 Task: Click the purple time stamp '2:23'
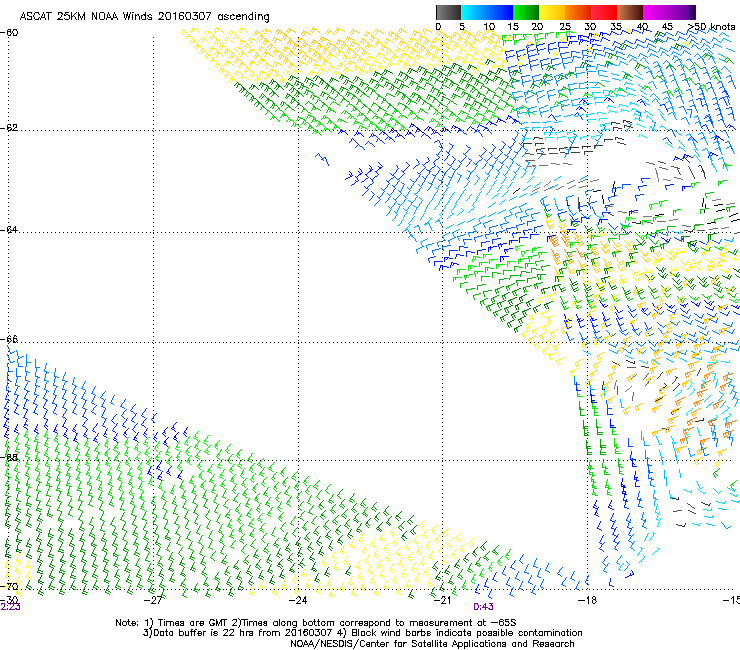(10, 607)
